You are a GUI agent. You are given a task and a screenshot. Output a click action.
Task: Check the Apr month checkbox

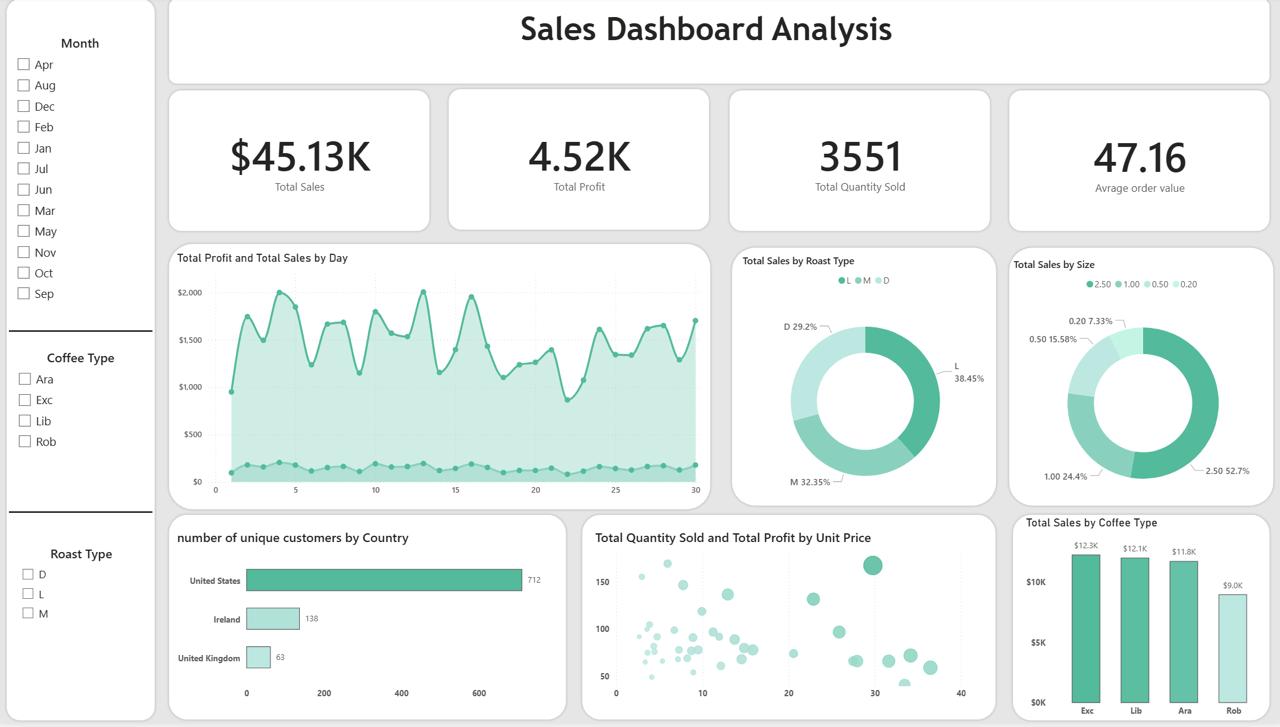pyautogui.click(x=24, y=64)
